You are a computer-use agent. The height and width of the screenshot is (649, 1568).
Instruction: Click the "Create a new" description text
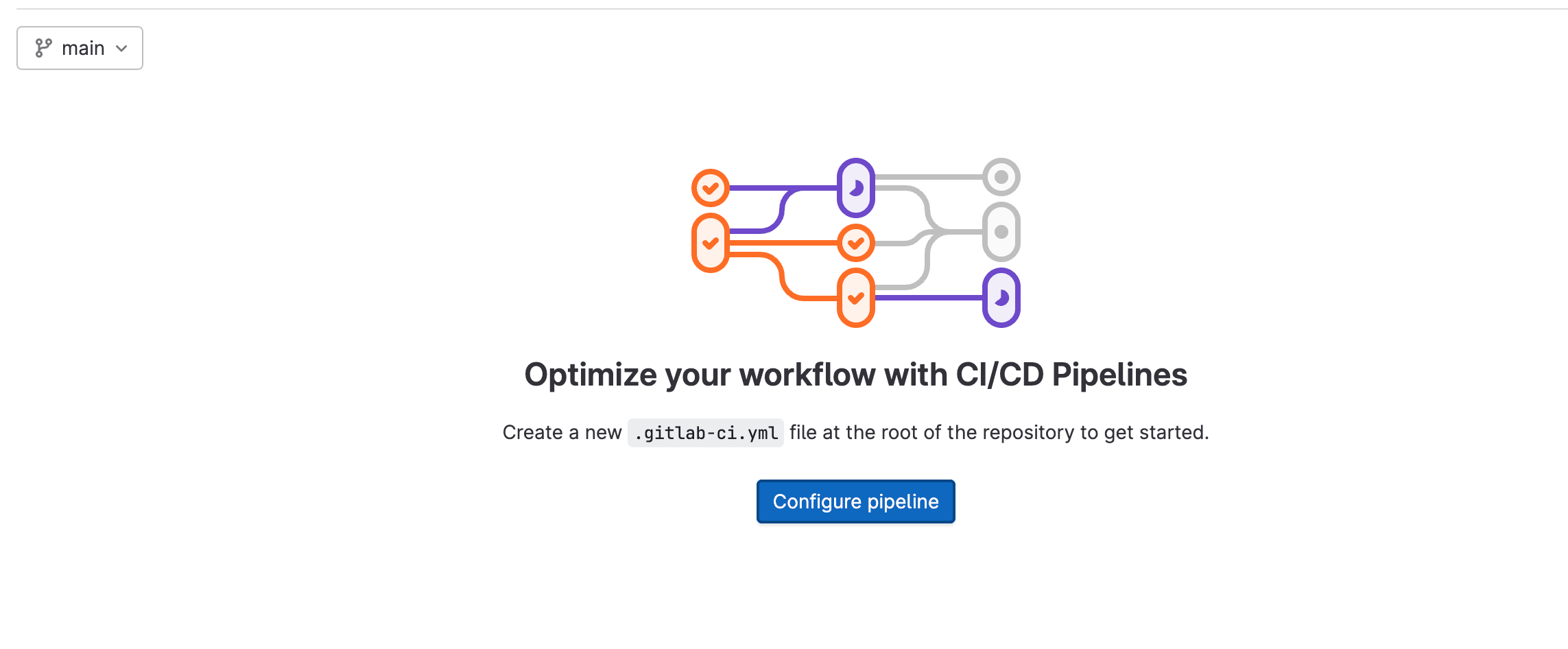(562, 433)
